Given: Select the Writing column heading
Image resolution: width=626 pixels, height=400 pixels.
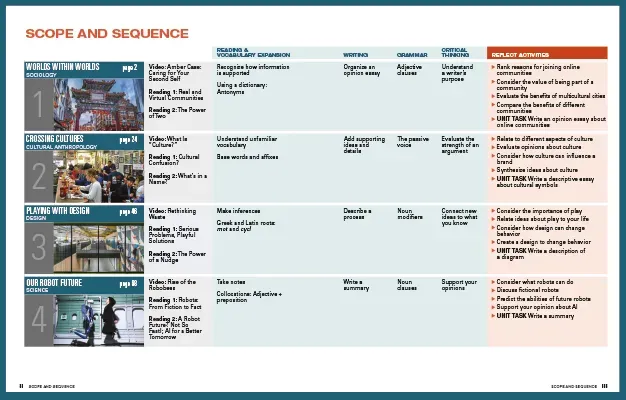Looking at the screenshot, I should point(356,54).
